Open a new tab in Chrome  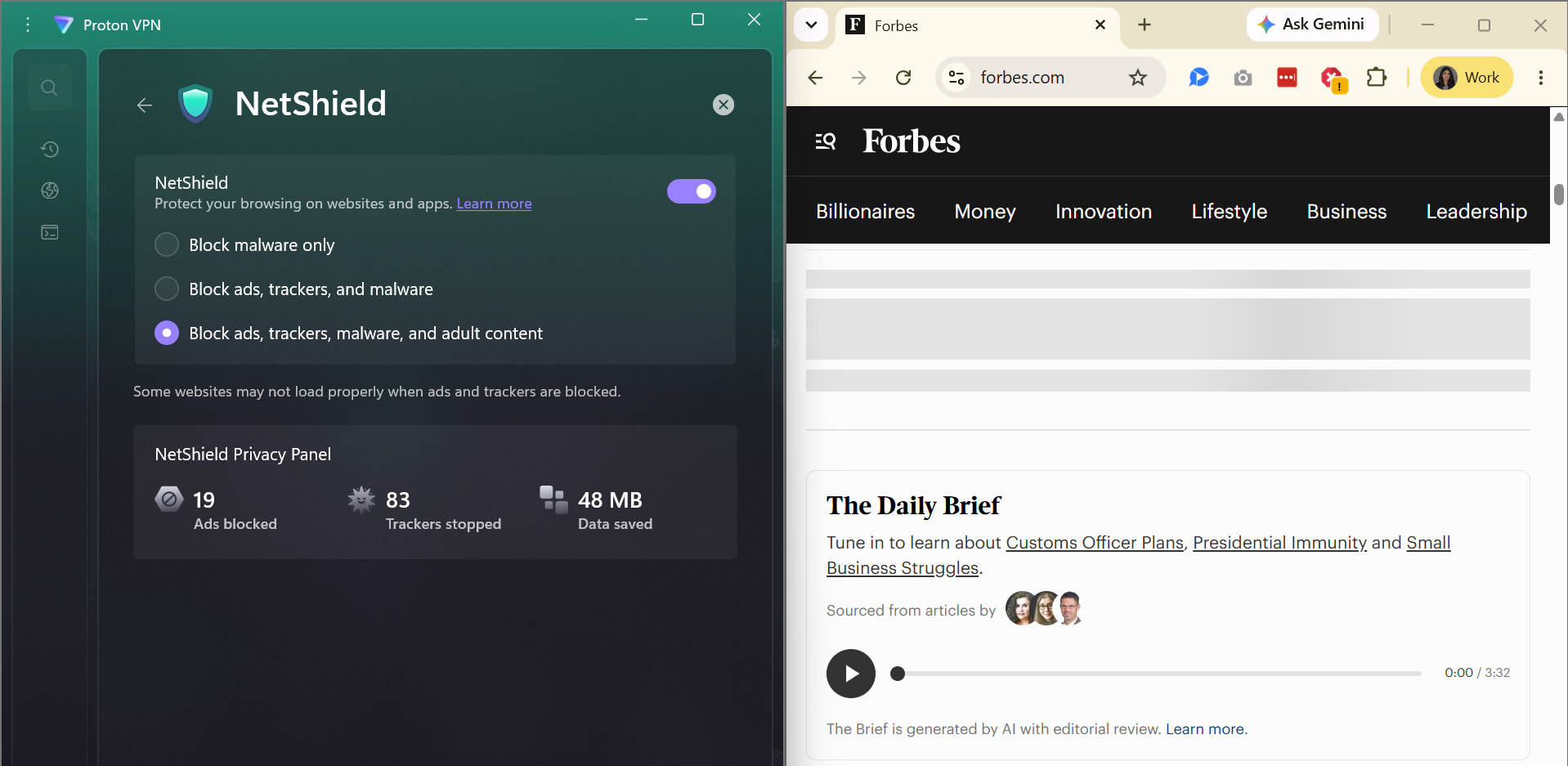pos(1145,25)
